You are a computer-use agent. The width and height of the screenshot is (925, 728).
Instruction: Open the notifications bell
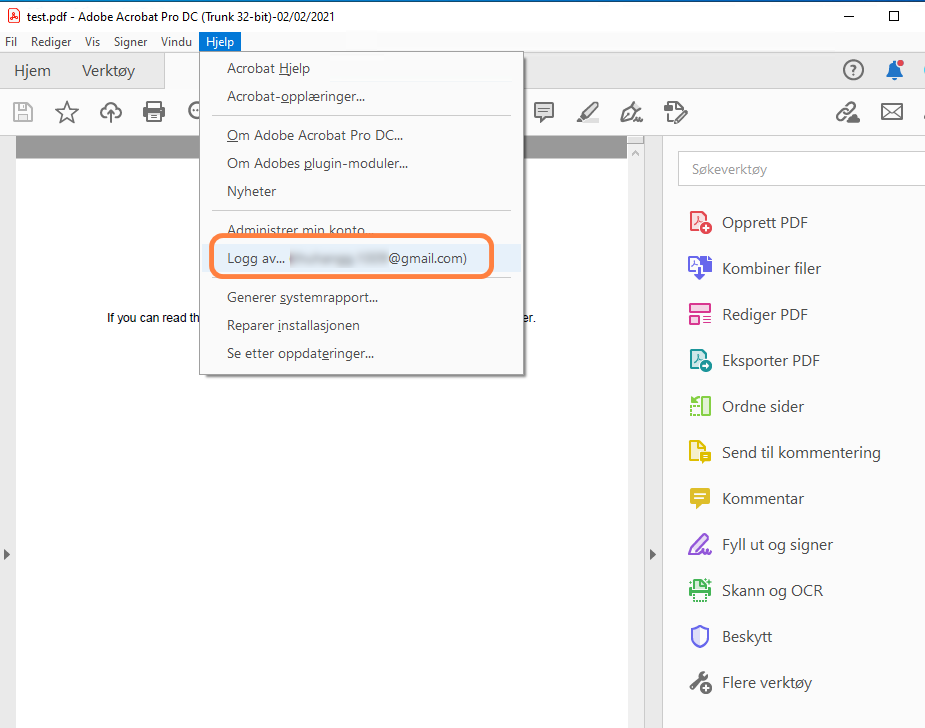pyautogui.click(x=894, y=70)
